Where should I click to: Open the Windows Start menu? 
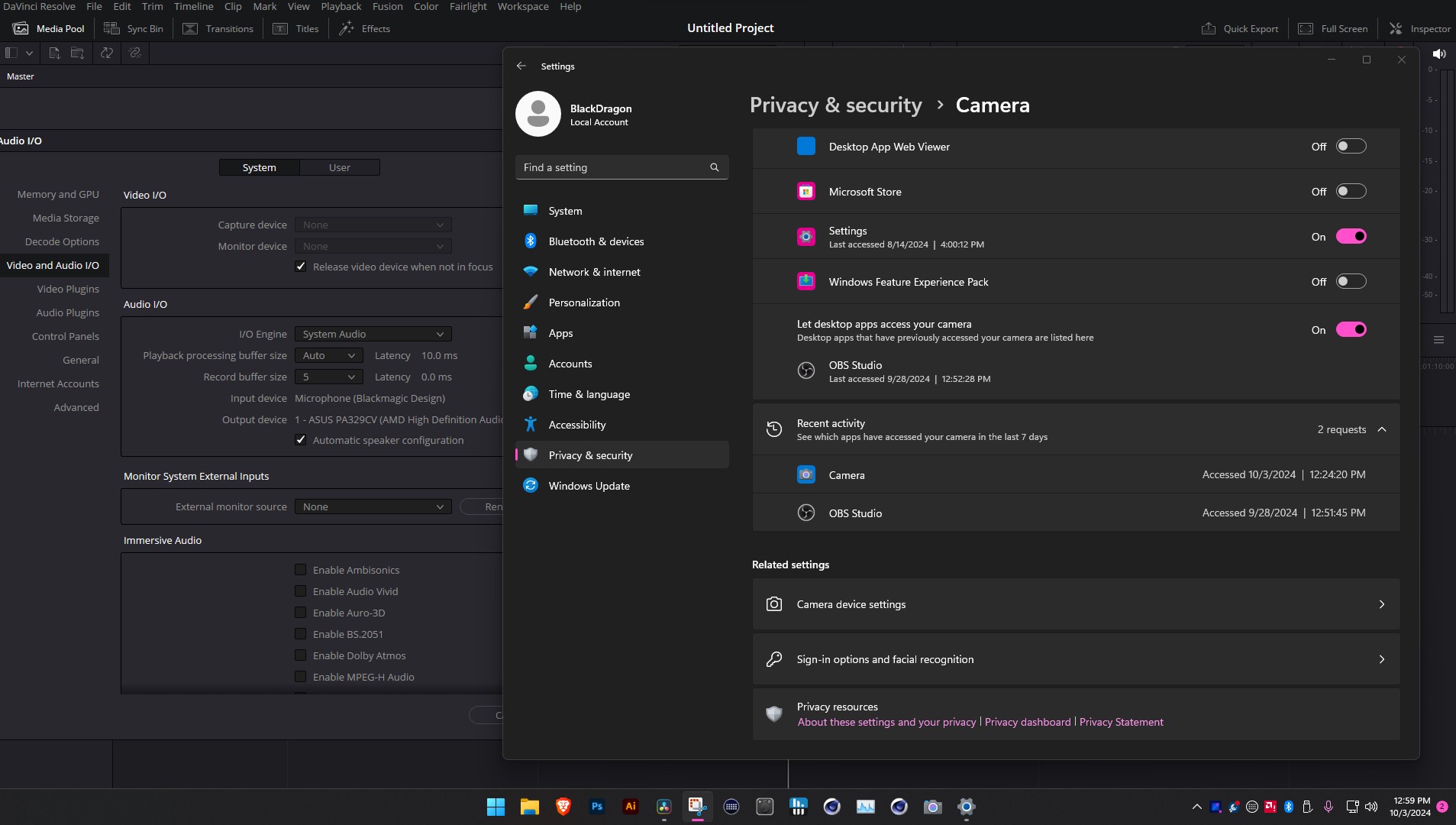(x=496, y=807)
